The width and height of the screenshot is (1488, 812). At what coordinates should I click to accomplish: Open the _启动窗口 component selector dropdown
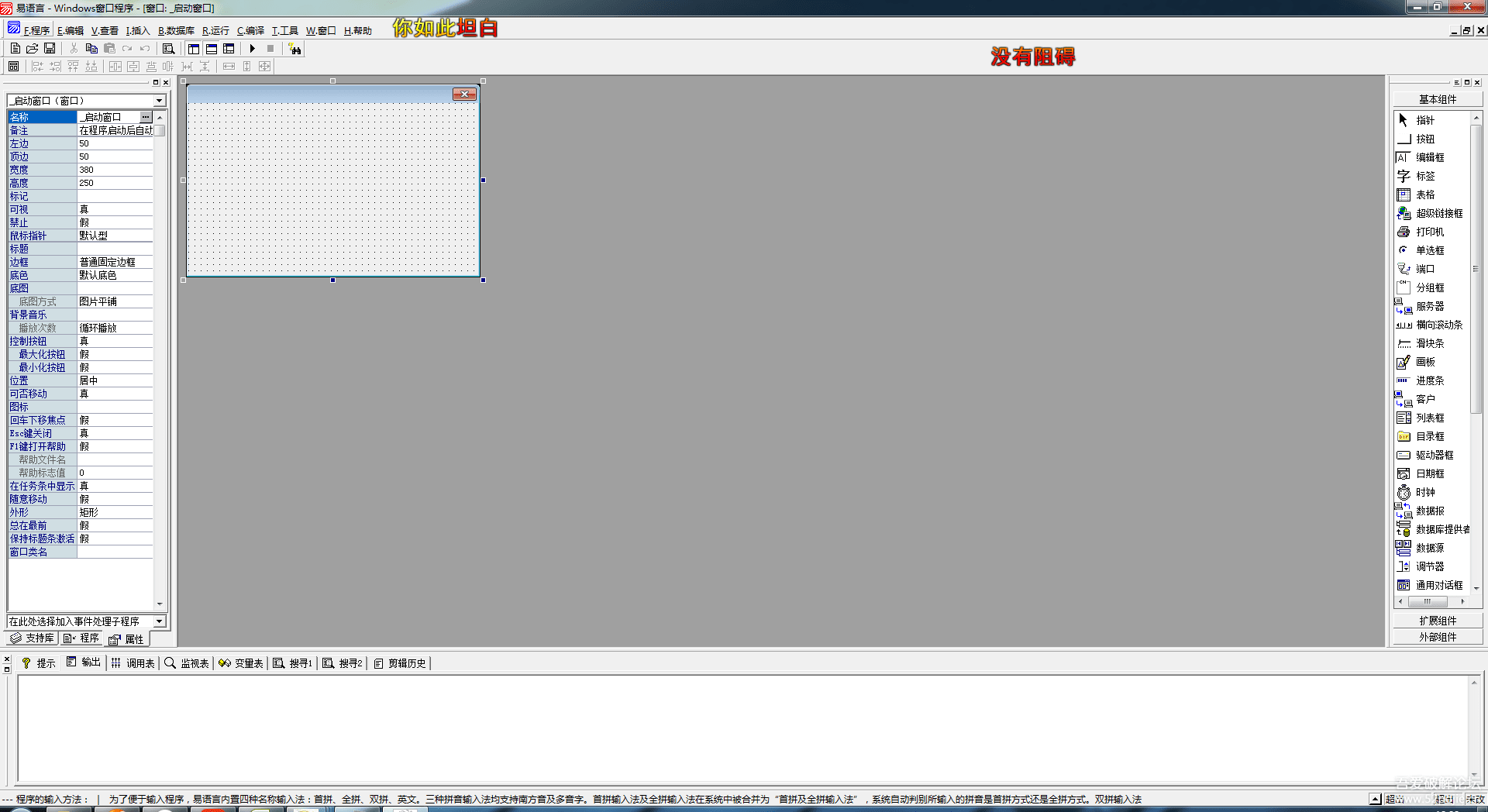(159, 101)
